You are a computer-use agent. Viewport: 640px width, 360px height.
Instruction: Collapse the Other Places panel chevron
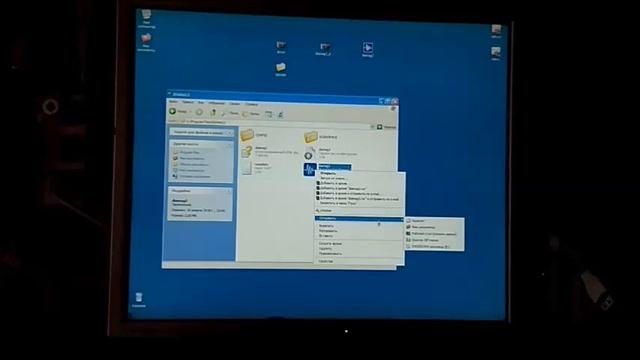click(229, 144)
